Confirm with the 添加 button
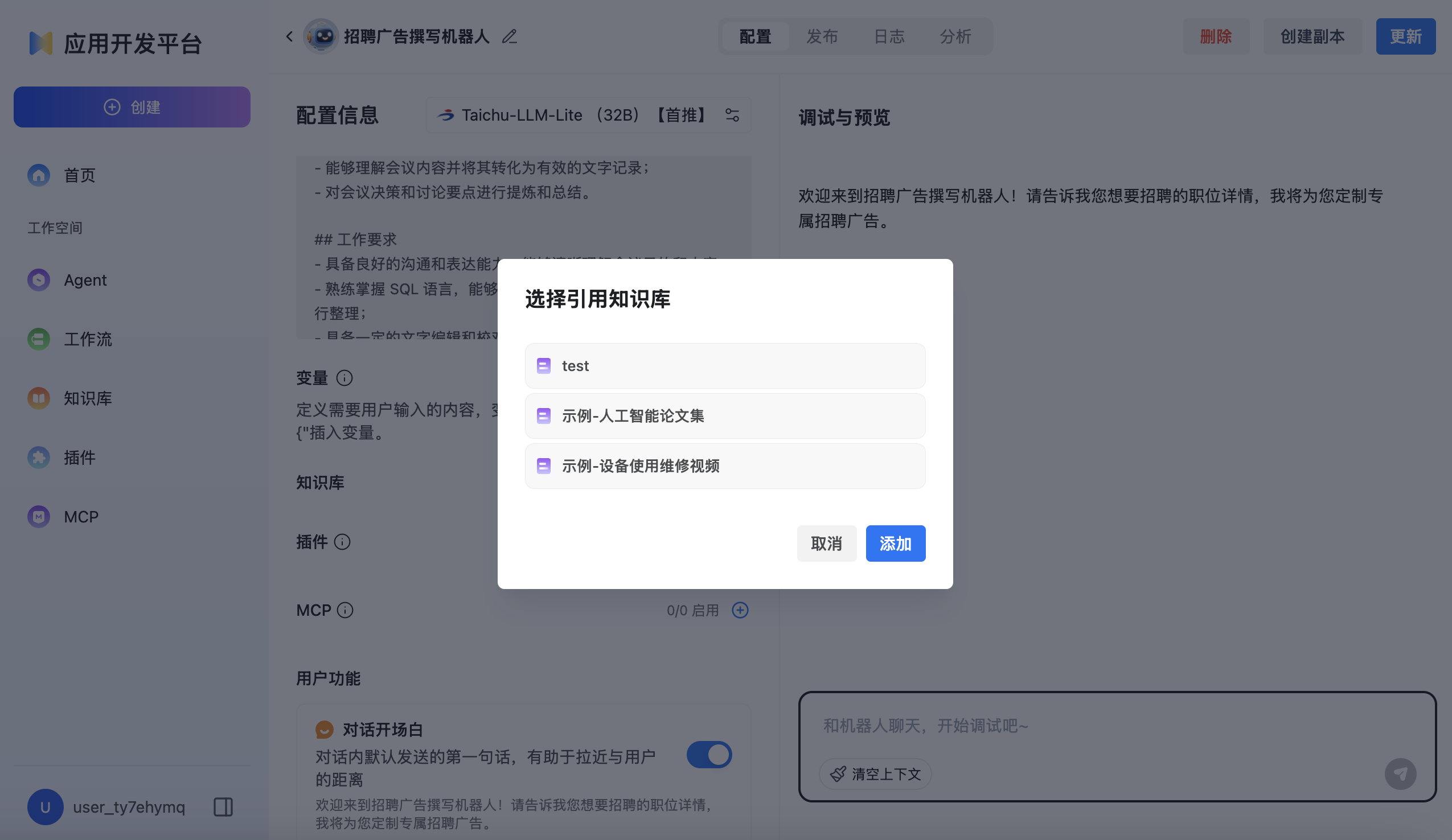Image resolution: width=1452 pixels, height=840 pixels. [895, 543]
